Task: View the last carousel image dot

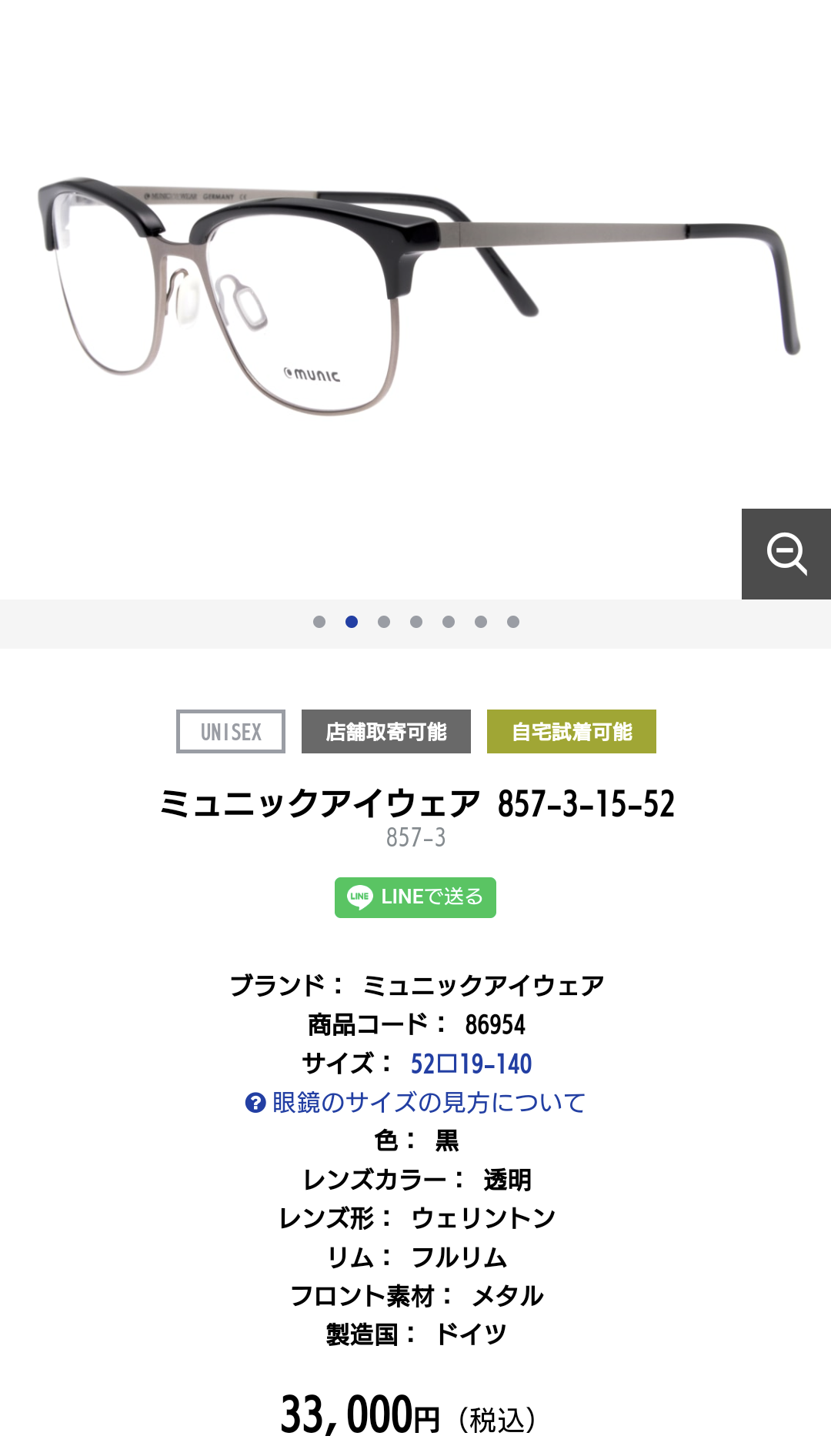Action: pyautogui.click(x=513, y=622)
